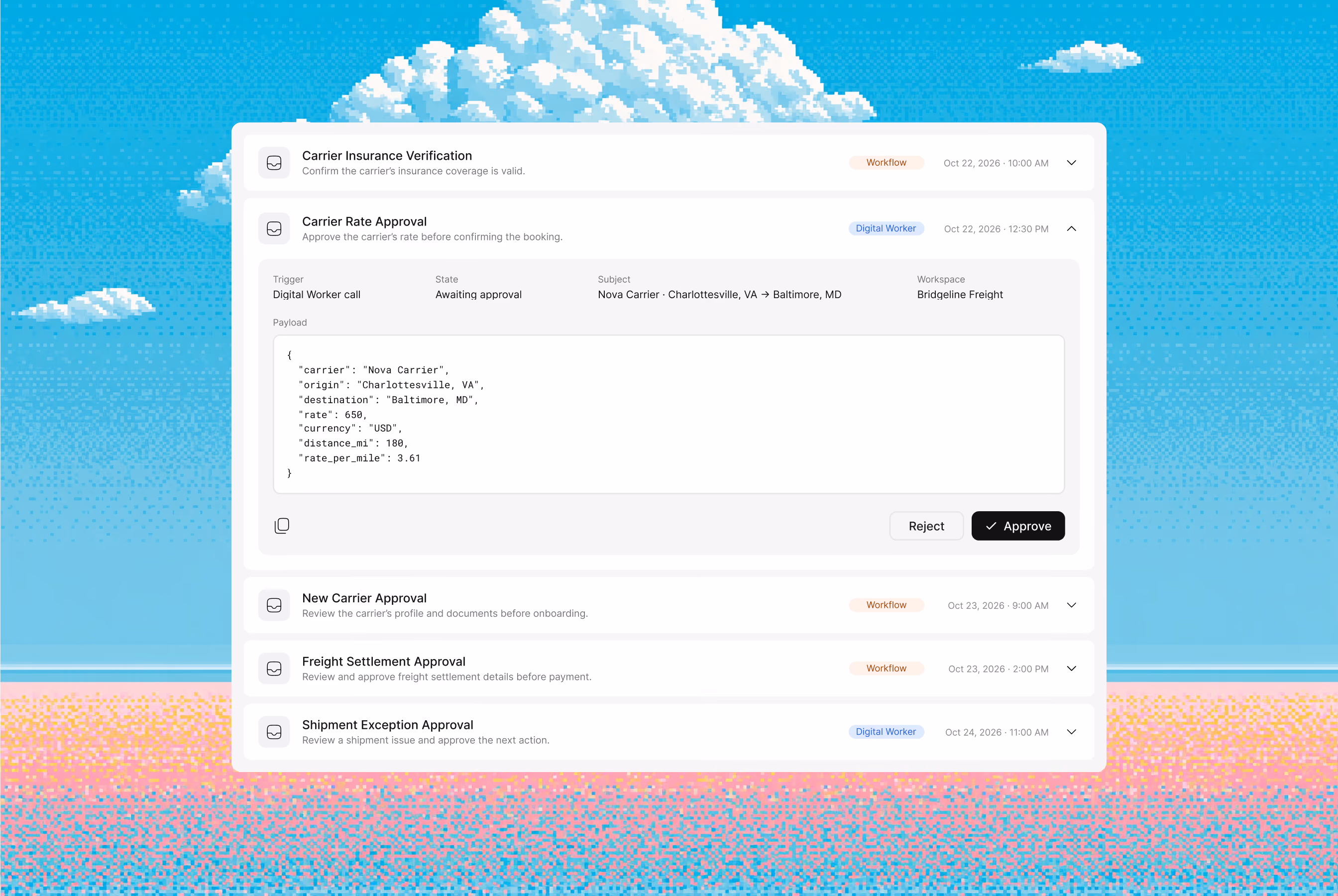Approve the carrier rate request
1338x896 pixels.
1017,526
